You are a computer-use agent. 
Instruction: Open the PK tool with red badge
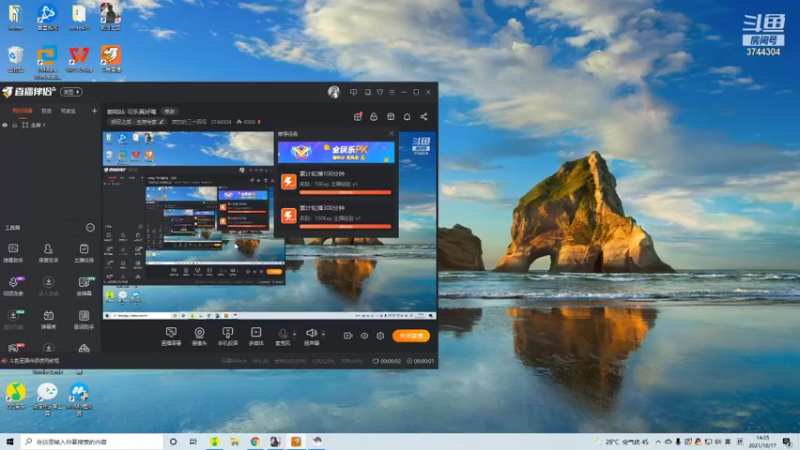(x=13, y=348)
